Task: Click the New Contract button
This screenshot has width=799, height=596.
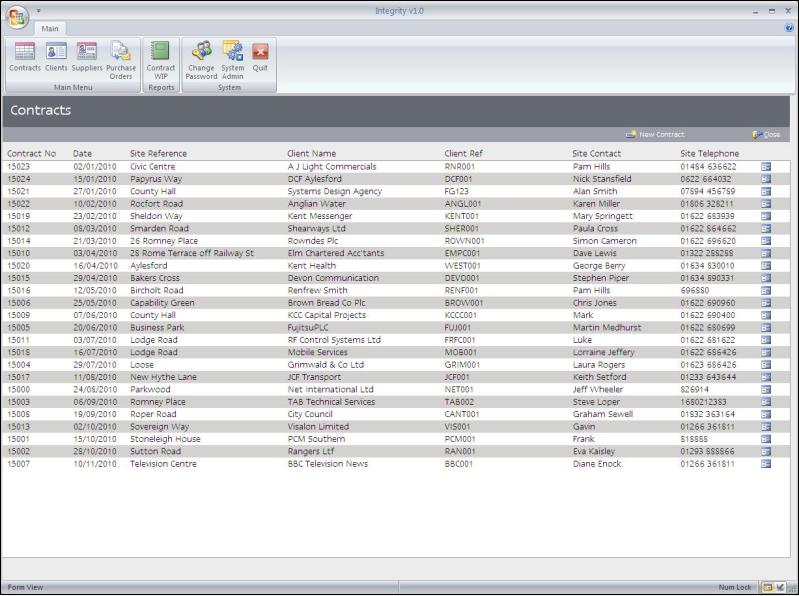Action: point(656,134)
